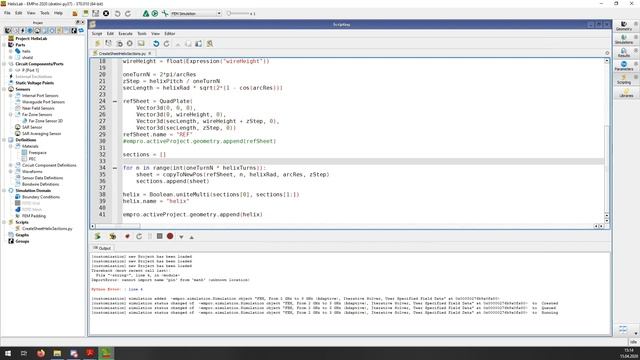Screen dimensions: 640x360
Task: Open the Execute menu in Scripting window
Action: coord(125,33)
